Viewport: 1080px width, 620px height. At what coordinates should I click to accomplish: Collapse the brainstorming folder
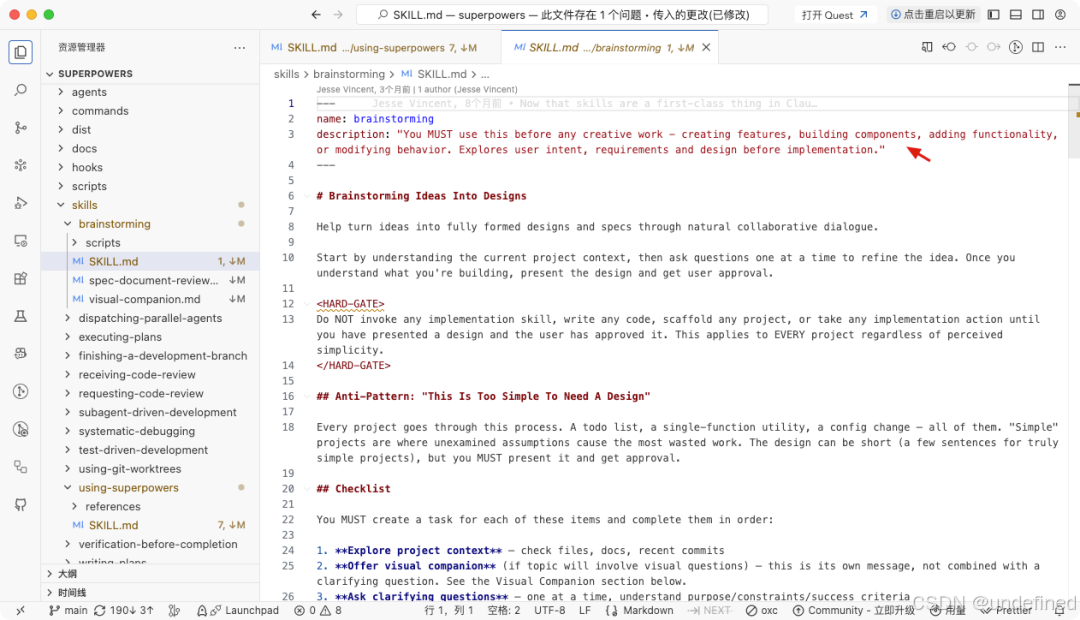(150, 224)
